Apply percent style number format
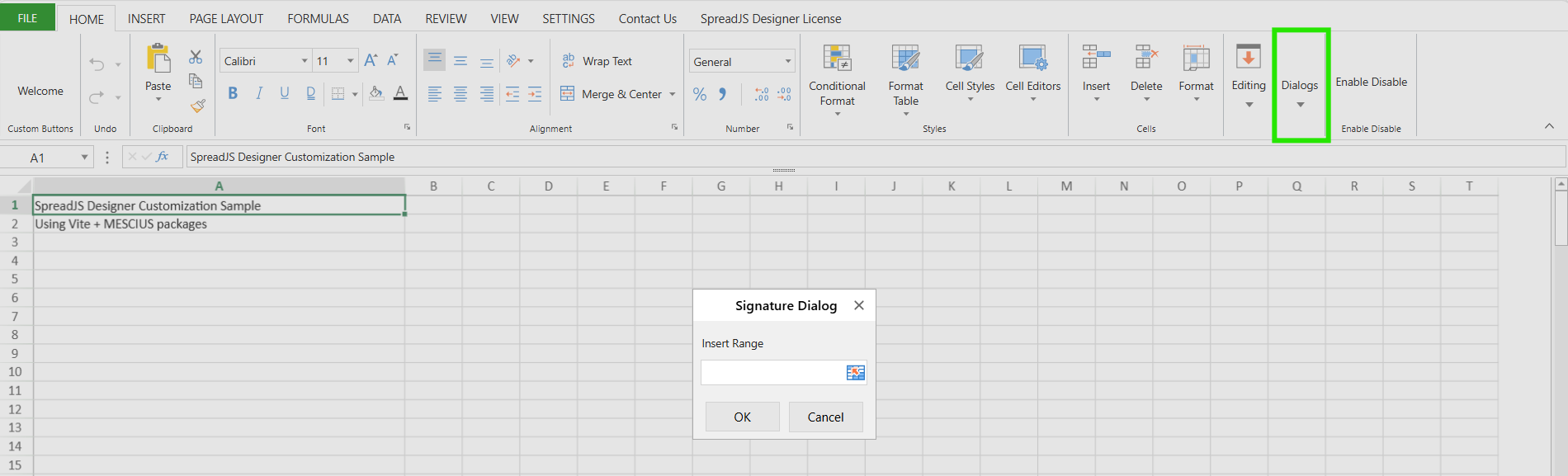Screen dimensions: 1568x476 point(700,94)
